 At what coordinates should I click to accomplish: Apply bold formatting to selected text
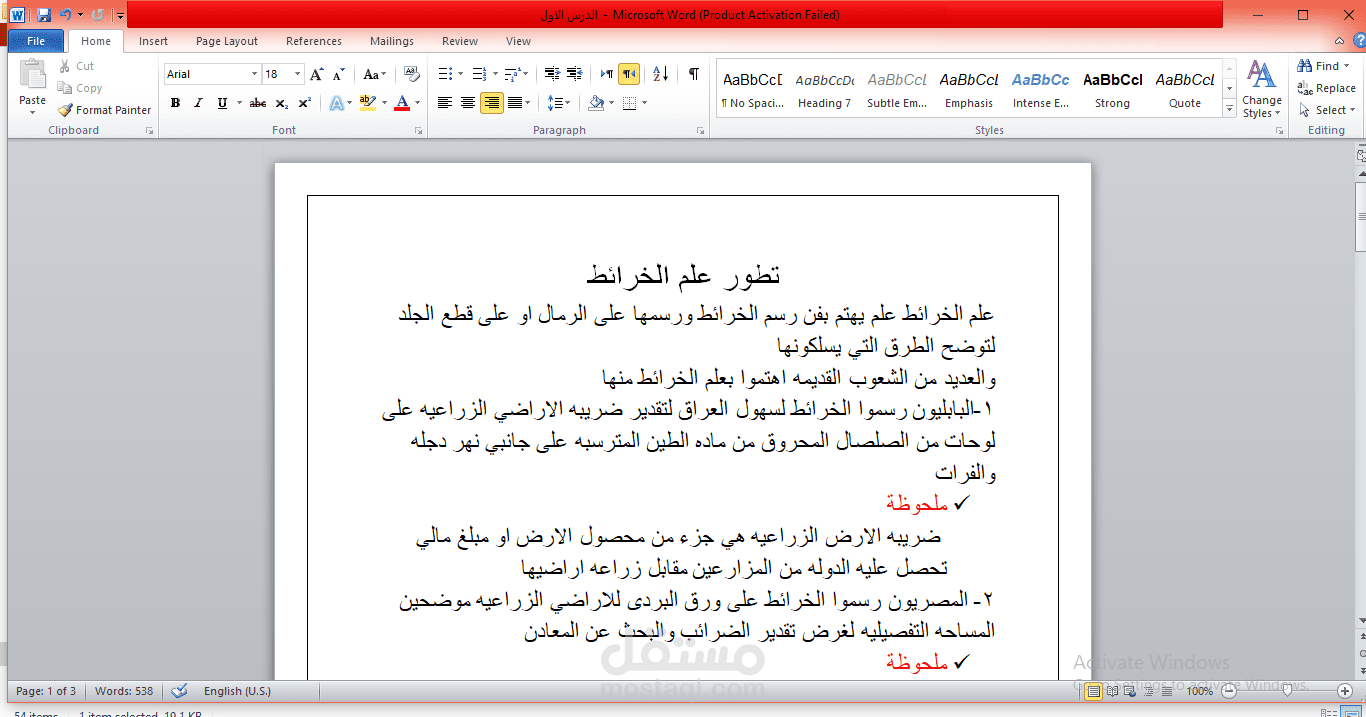point(175,103)
